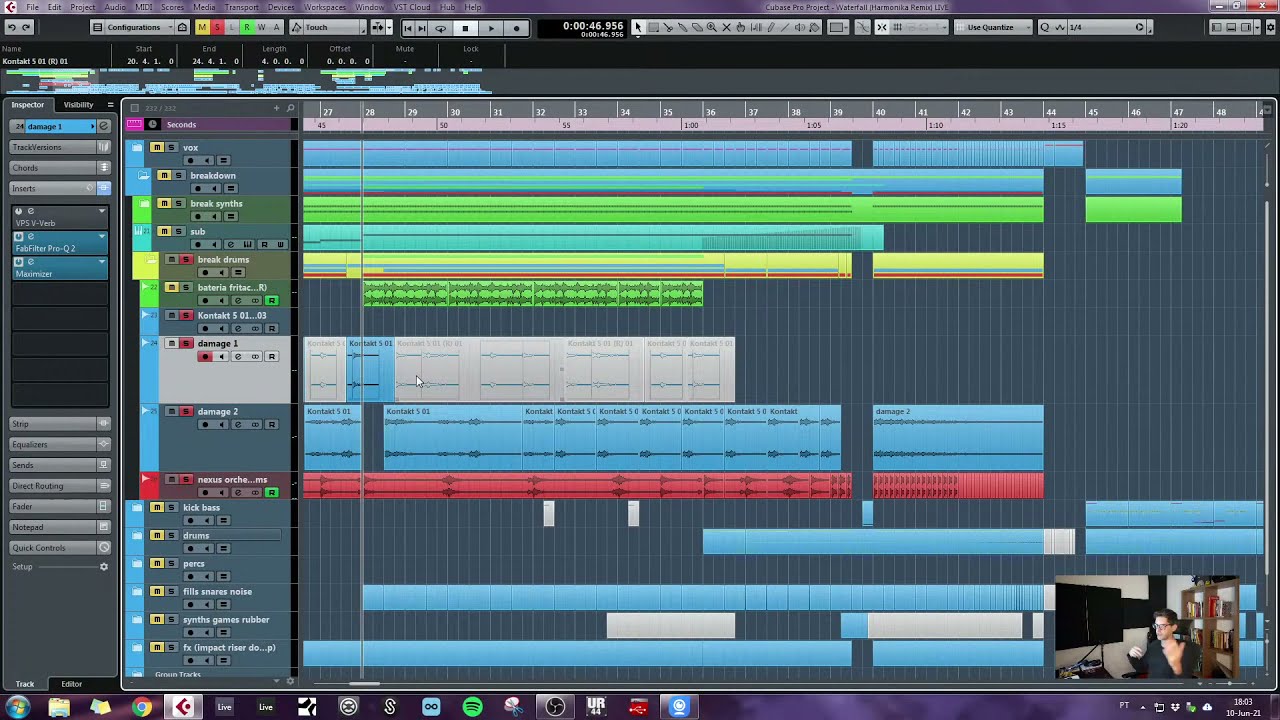Viewport: 1280px width, 720px height.
Task: Expand the Quick Controls inspector section
Action: coord(59,548)
